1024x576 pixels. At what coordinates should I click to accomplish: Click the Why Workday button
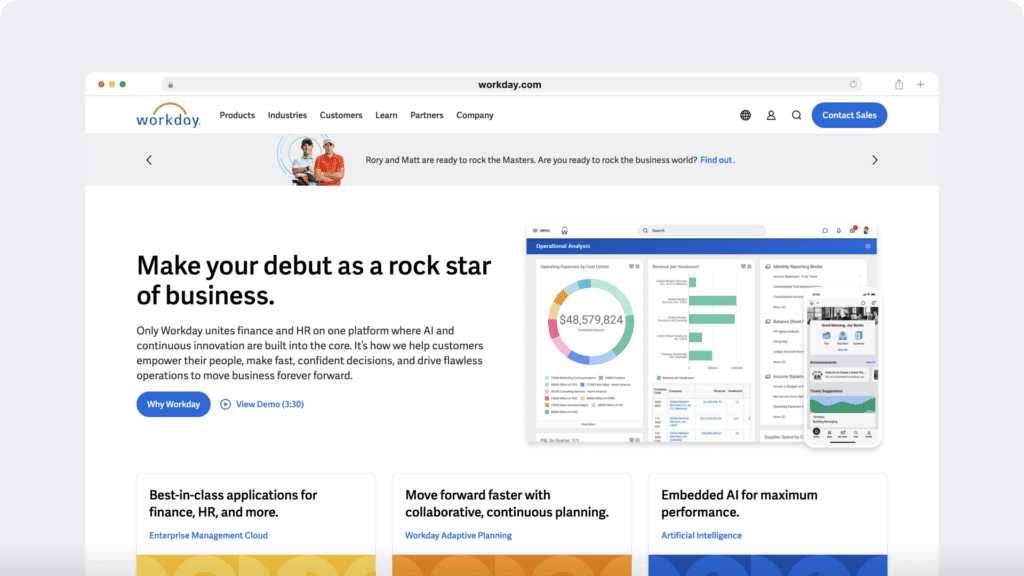click(x=173, y=404)
